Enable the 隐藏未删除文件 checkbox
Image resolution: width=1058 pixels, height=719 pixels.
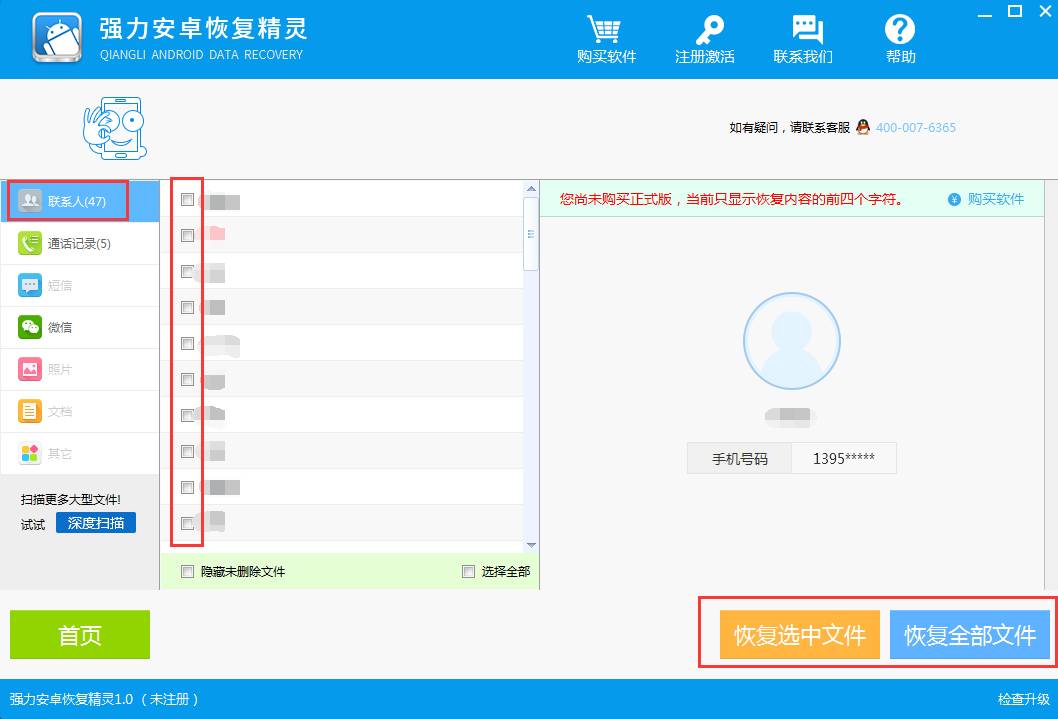186,571
